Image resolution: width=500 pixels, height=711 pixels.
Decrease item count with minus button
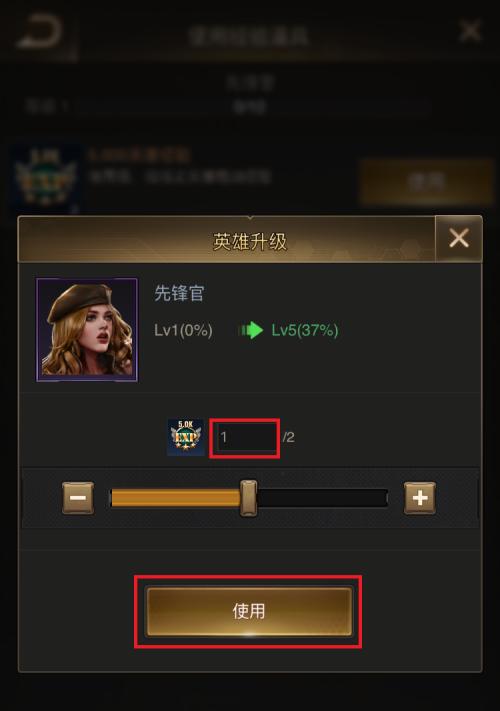click(x=78, y=498)
